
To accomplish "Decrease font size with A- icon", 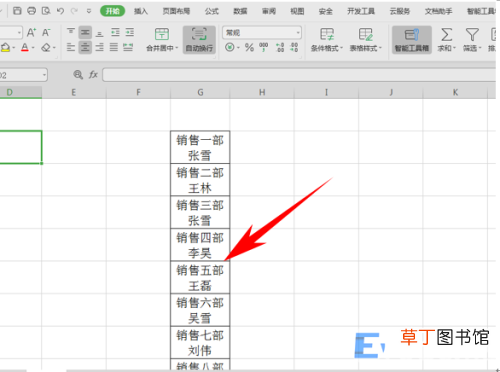I will click(x=46, y=32).
